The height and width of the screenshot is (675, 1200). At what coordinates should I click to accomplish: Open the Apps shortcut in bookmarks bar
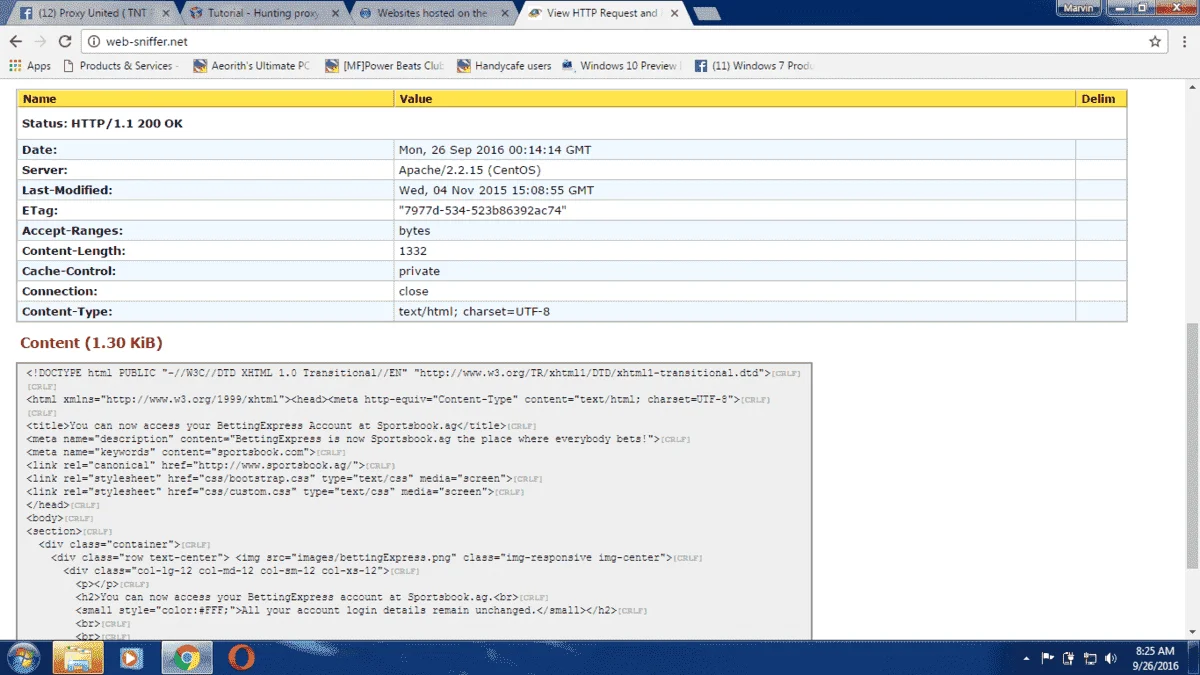click(30, 66)
